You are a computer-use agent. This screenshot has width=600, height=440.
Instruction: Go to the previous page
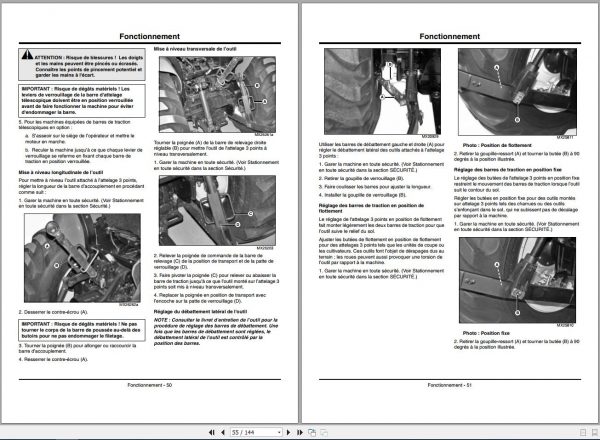point(223,432)
